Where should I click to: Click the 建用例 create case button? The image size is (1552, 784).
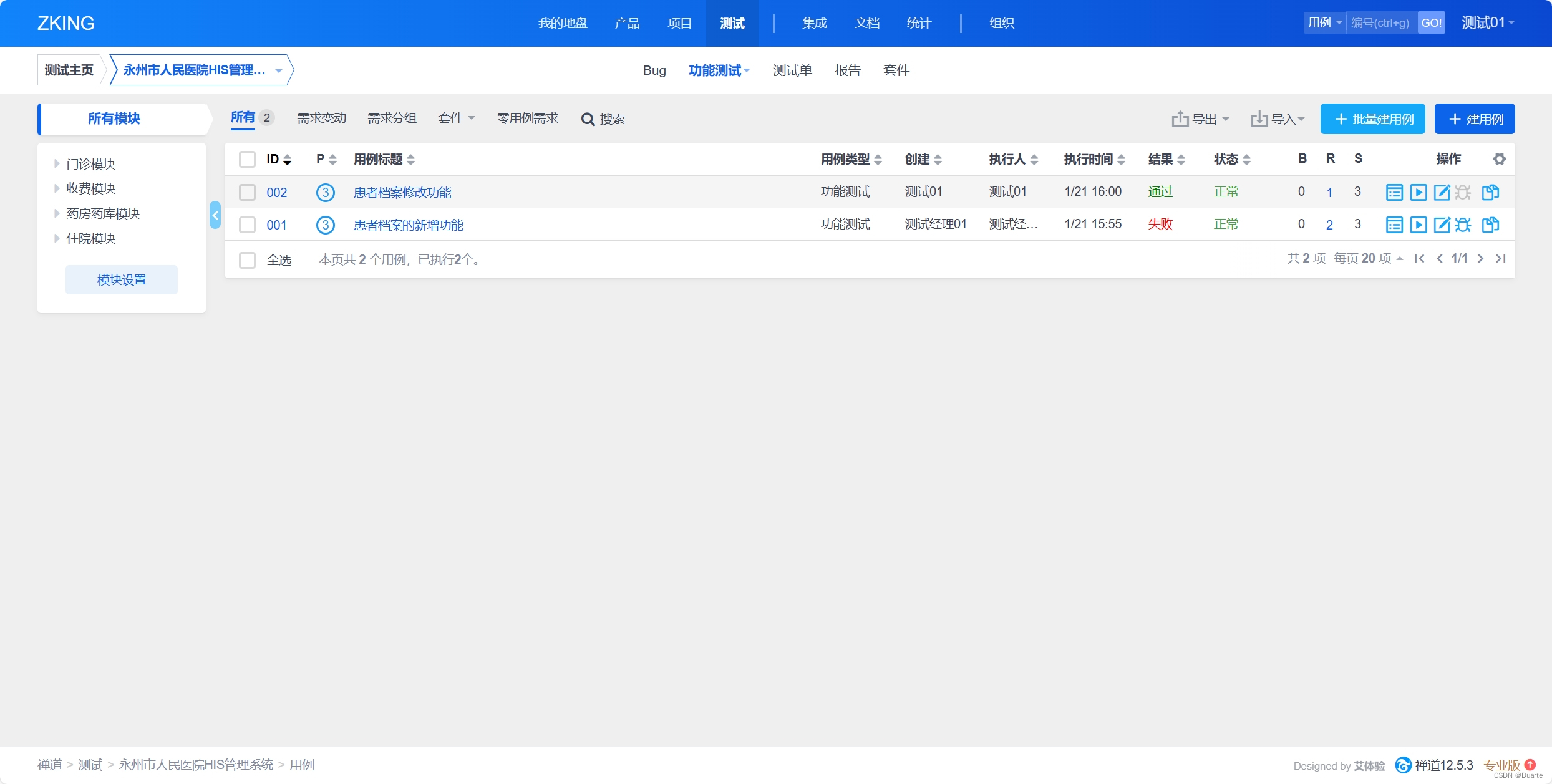(x=1474, y=119)
